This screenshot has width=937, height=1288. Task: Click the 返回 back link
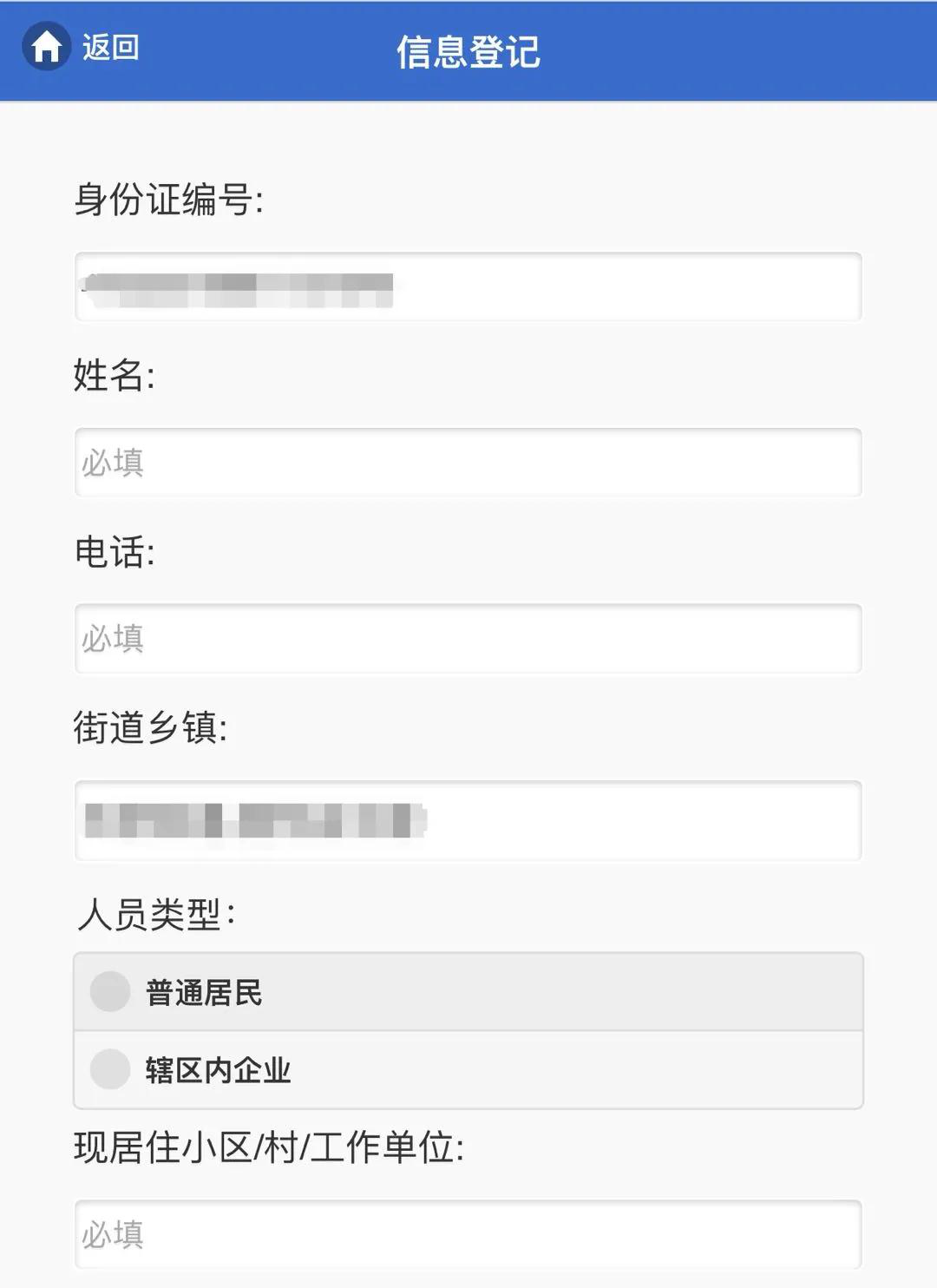[x=111, y=47]
